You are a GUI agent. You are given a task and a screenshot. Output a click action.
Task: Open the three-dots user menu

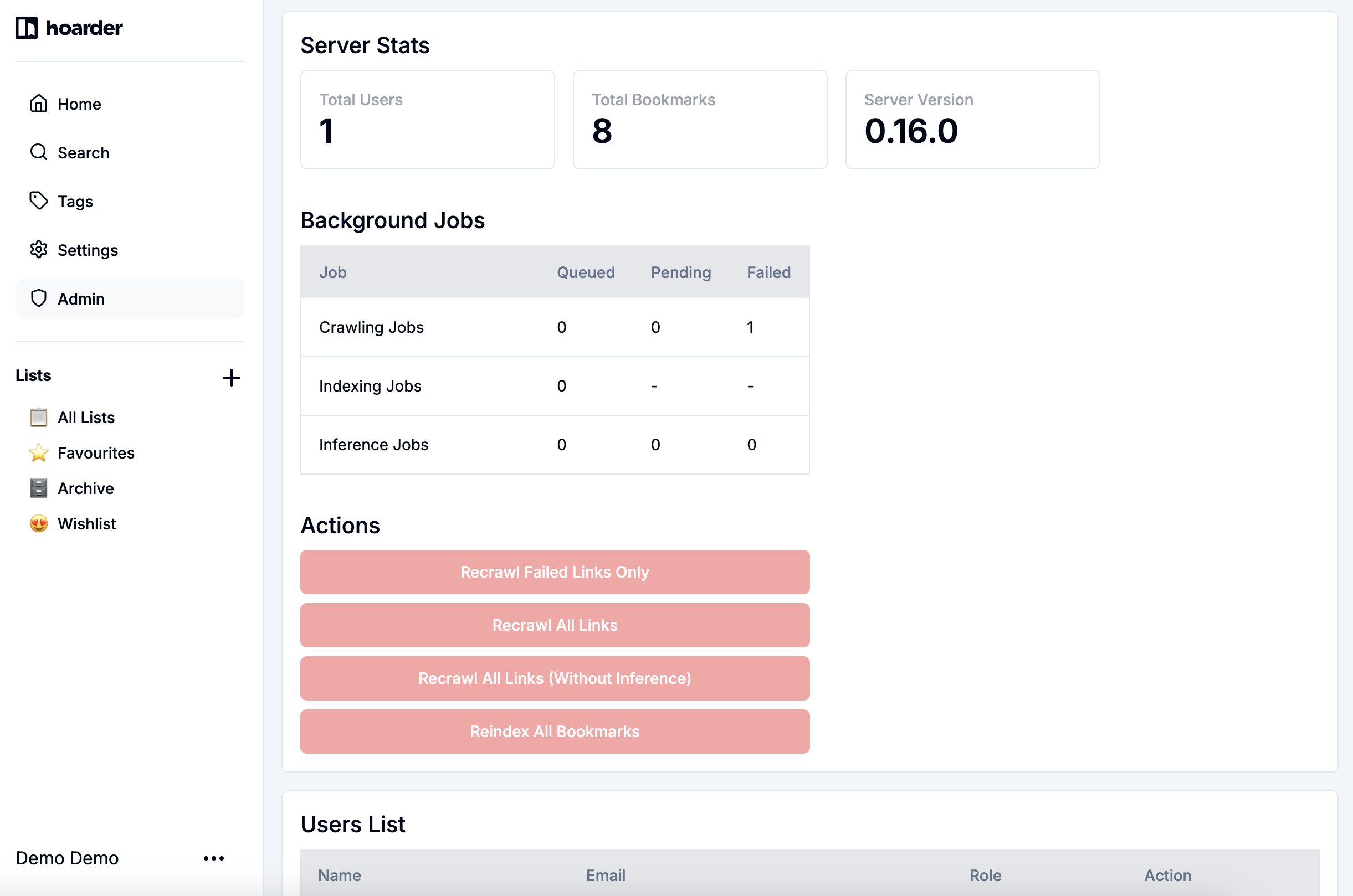214,858
